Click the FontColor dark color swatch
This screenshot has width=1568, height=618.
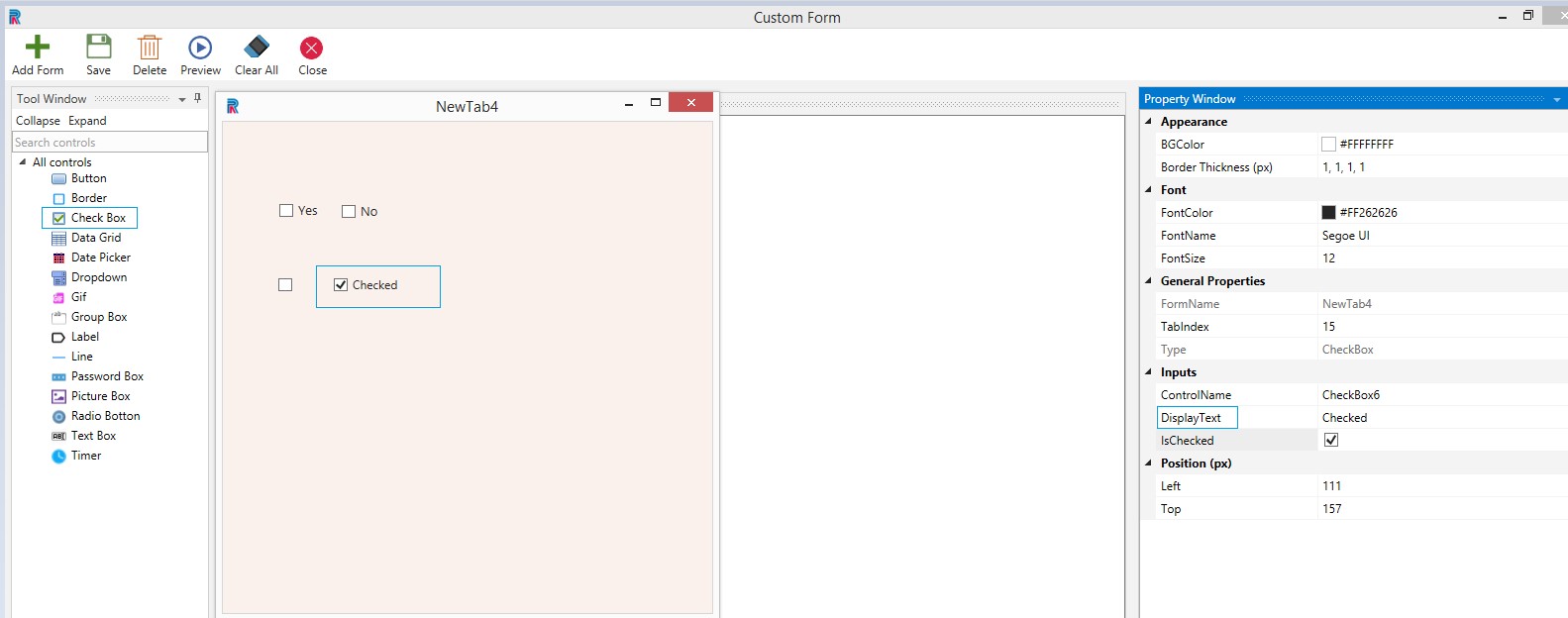[1328, 213]
